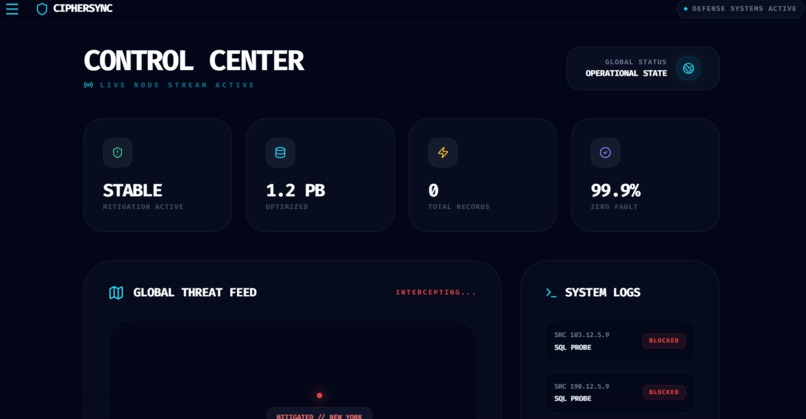806x419 pixels.
Task: Click the 'OPTIMIZED' label
Action: [x=287, y=207]
